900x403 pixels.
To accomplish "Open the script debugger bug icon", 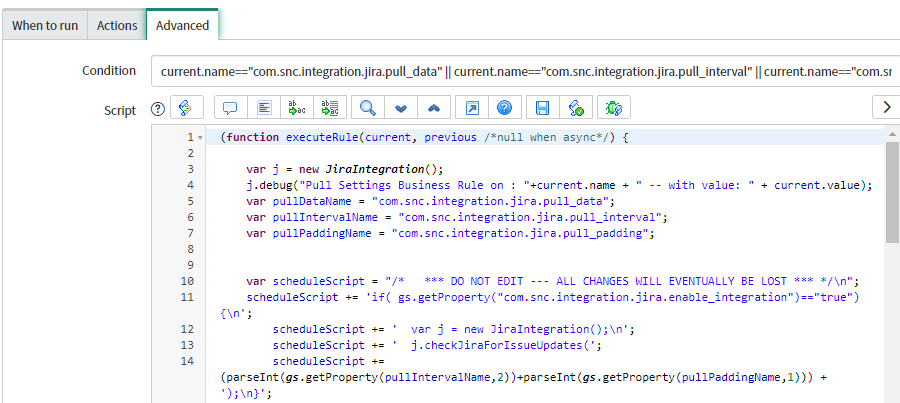I will (614, 107).
